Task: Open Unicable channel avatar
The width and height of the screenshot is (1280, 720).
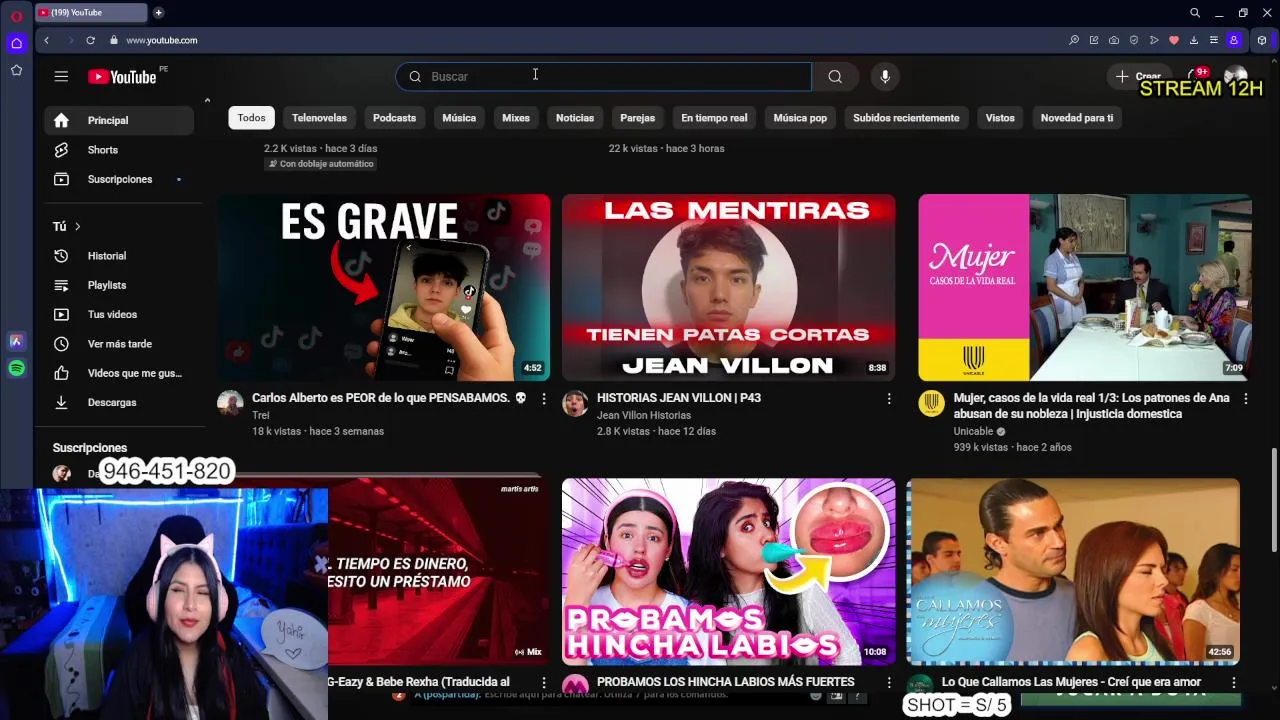Action: [931, 403]
